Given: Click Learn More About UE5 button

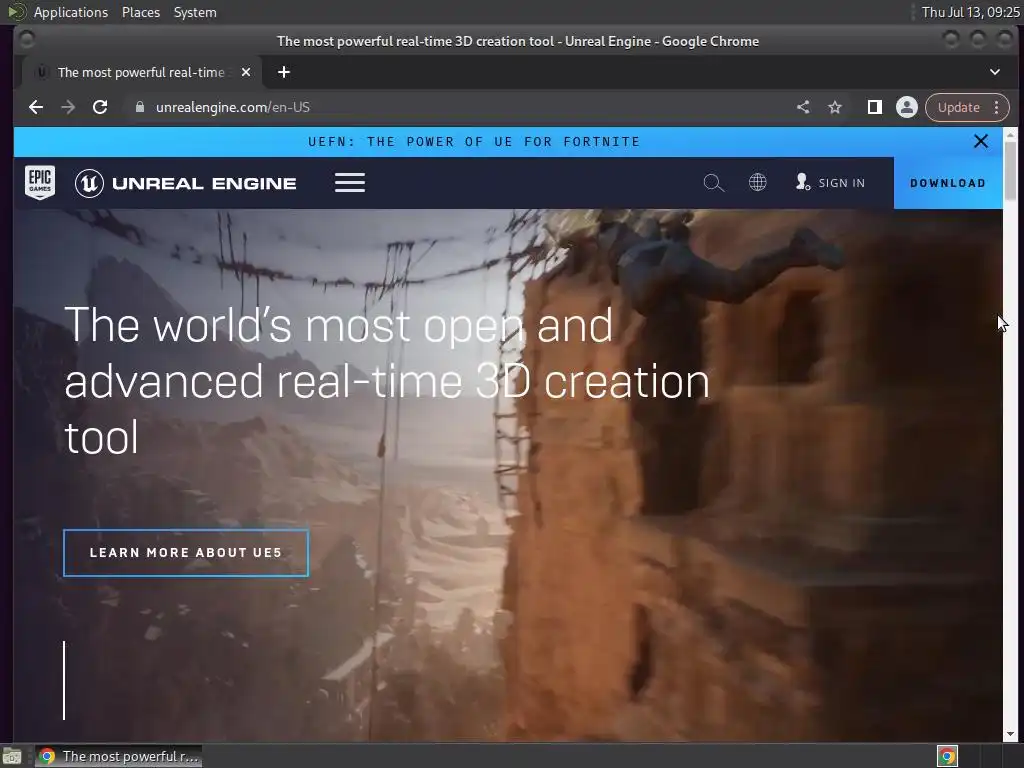Looking at the screenshot, I should point(186,552).
